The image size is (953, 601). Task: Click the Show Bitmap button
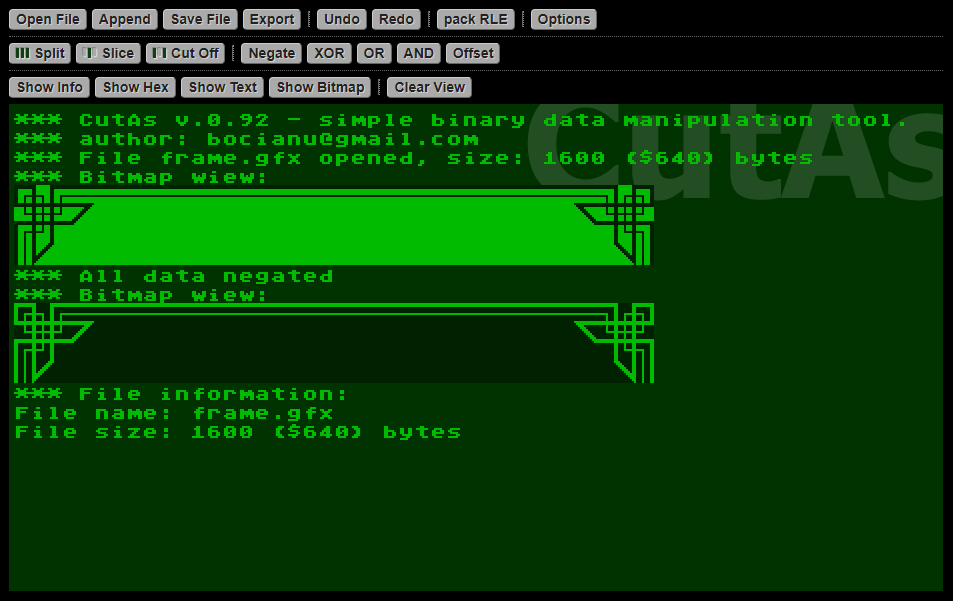[x=320, y=87]
